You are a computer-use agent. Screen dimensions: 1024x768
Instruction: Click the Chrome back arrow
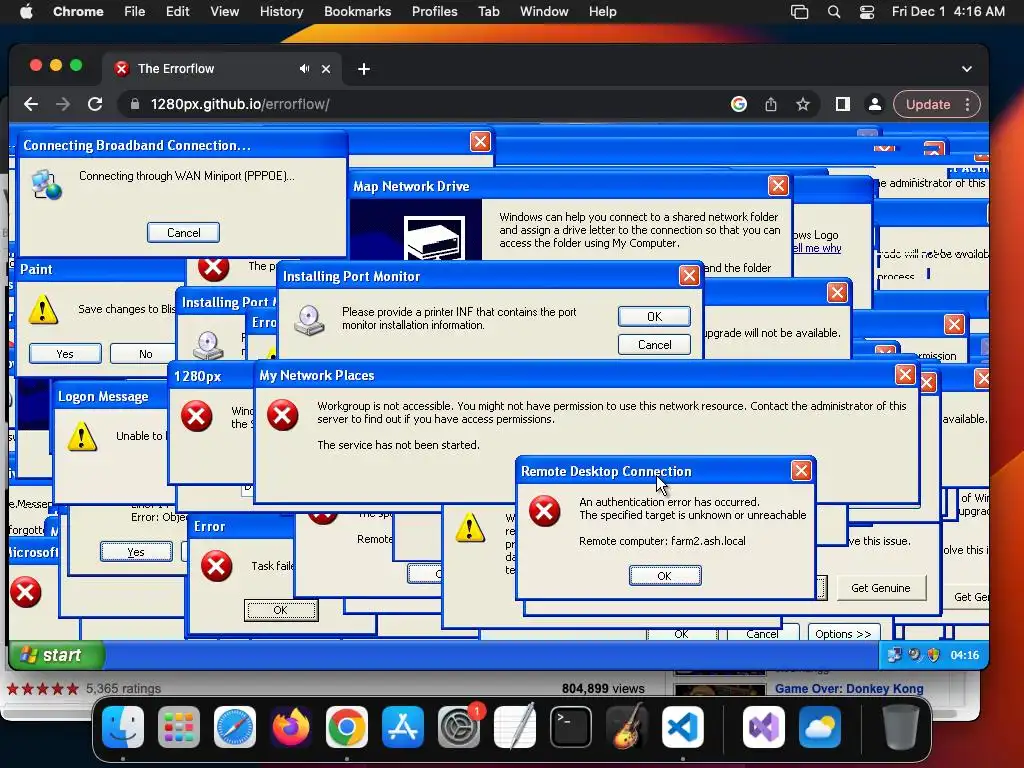pyautogui.click(x=31, y=104)
